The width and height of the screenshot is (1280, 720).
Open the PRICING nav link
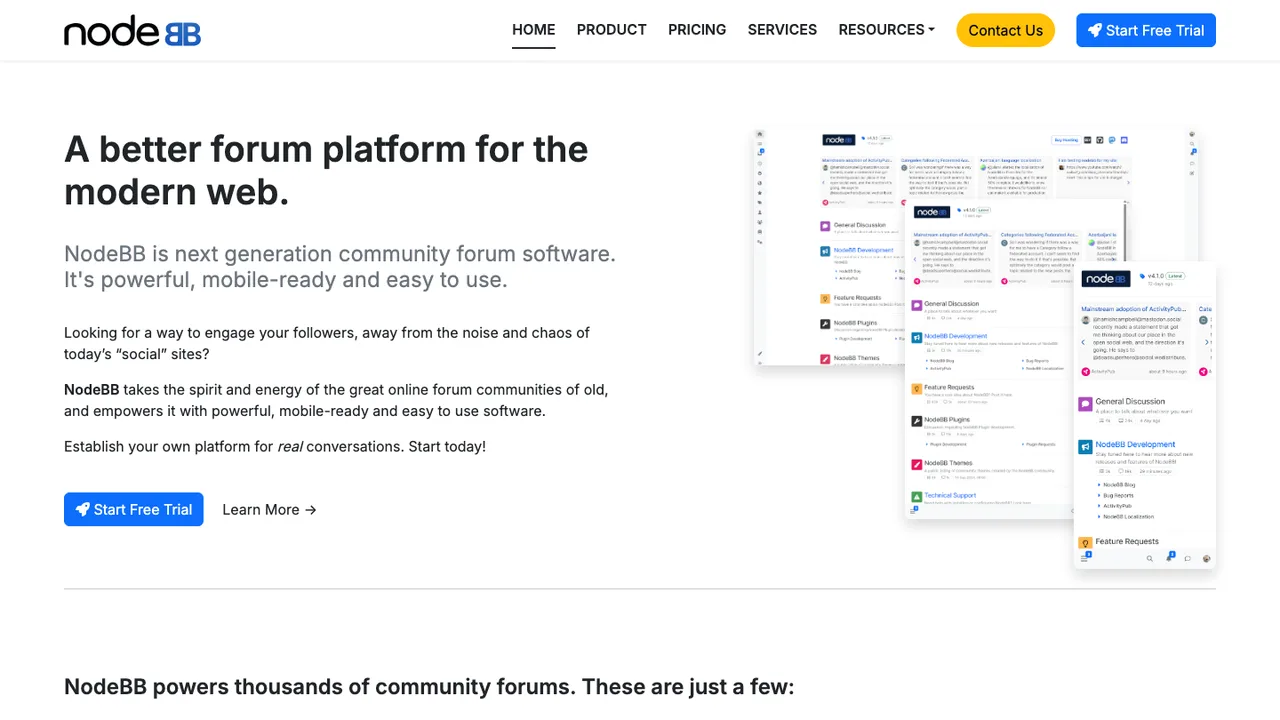[x=697, y=30]
